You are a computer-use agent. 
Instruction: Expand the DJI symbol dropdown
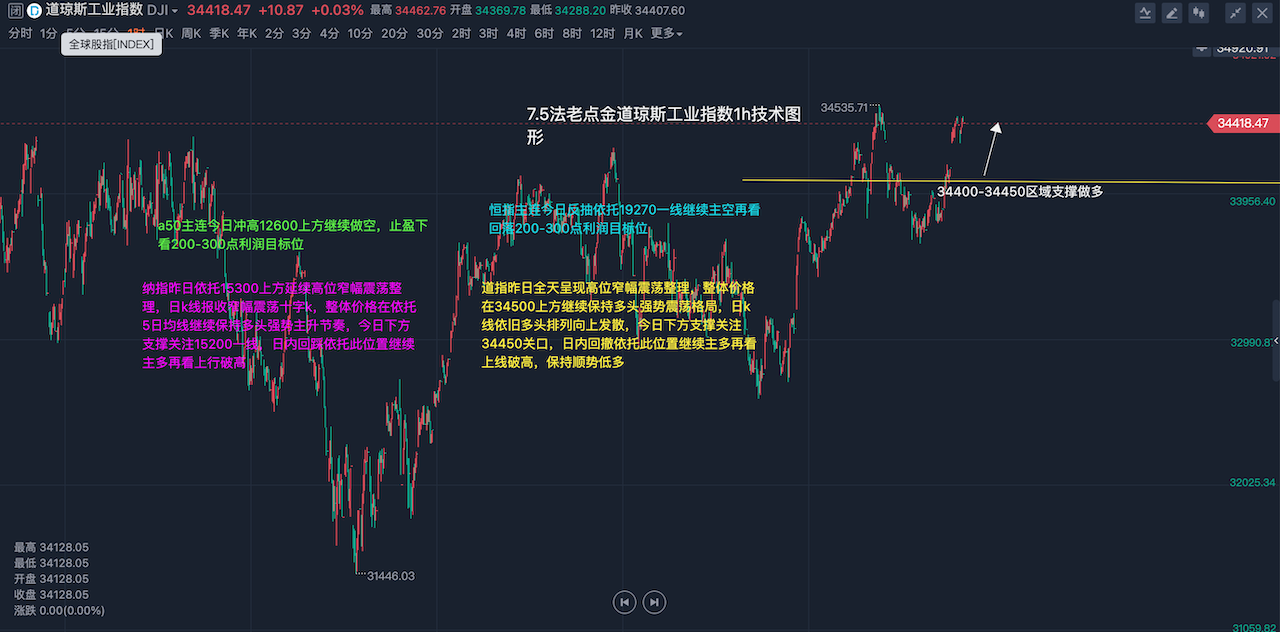coord(175,10)
